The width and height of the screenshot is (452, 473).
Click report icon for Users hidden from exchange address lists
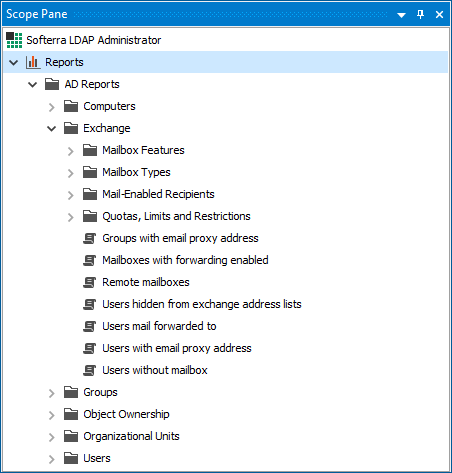pyautogui.click(x=90, y=304)
